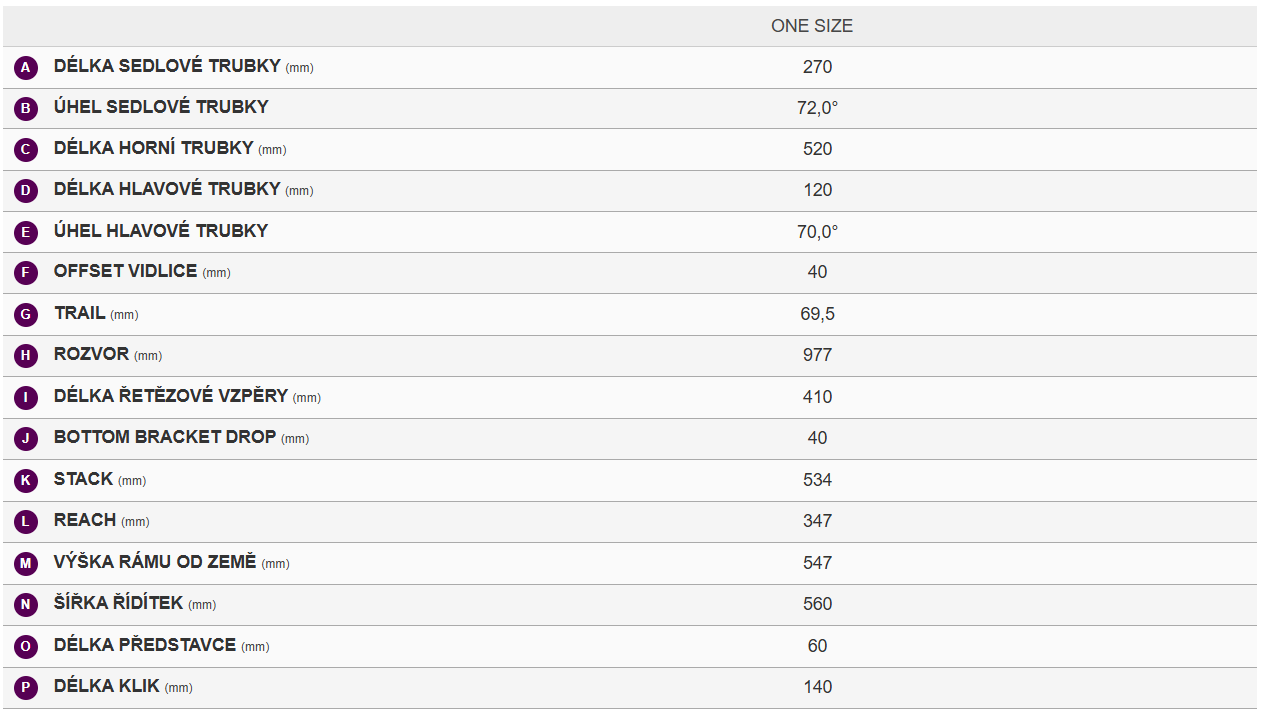Select the purple H badge beside ROZVOR
This screenshot has width=1264, height=717.
click(26, 356)
